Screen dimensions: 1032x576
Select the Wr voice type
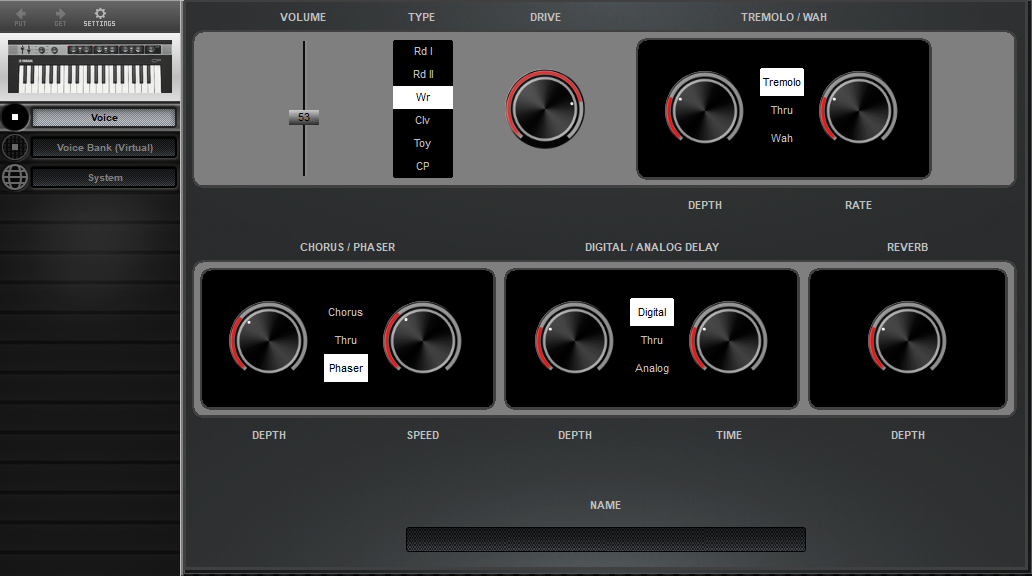point(422,97)
